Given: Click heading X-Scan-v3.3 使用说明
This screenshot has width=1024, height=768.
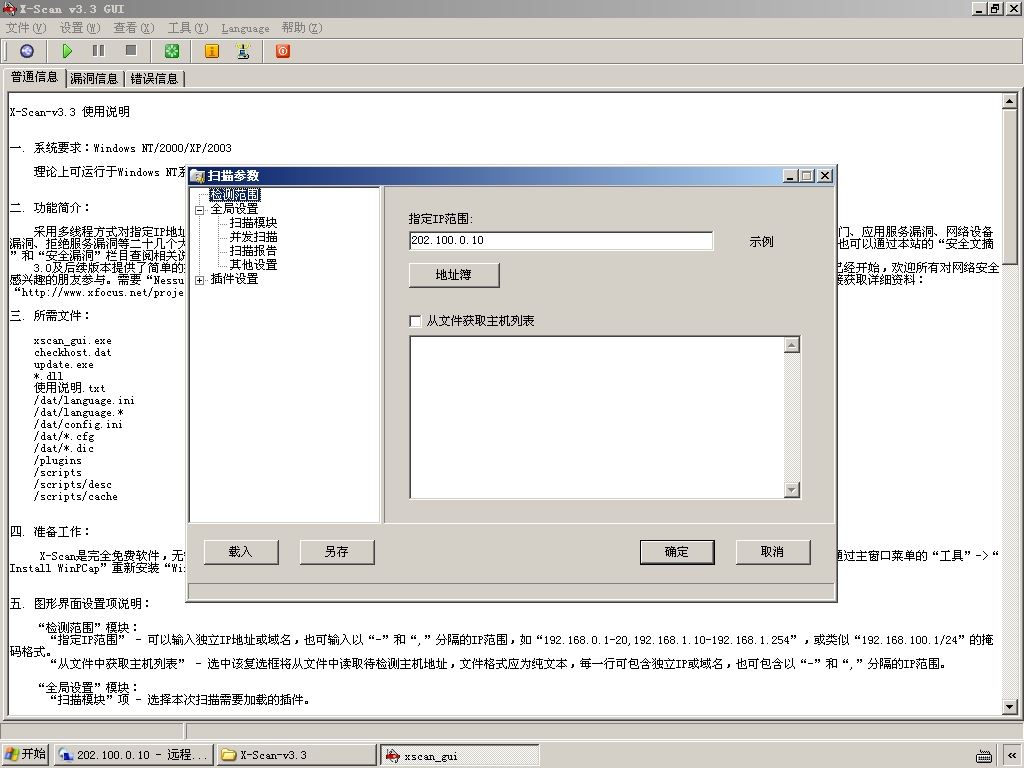Looking at the screenshot, I should click(69, 112).
